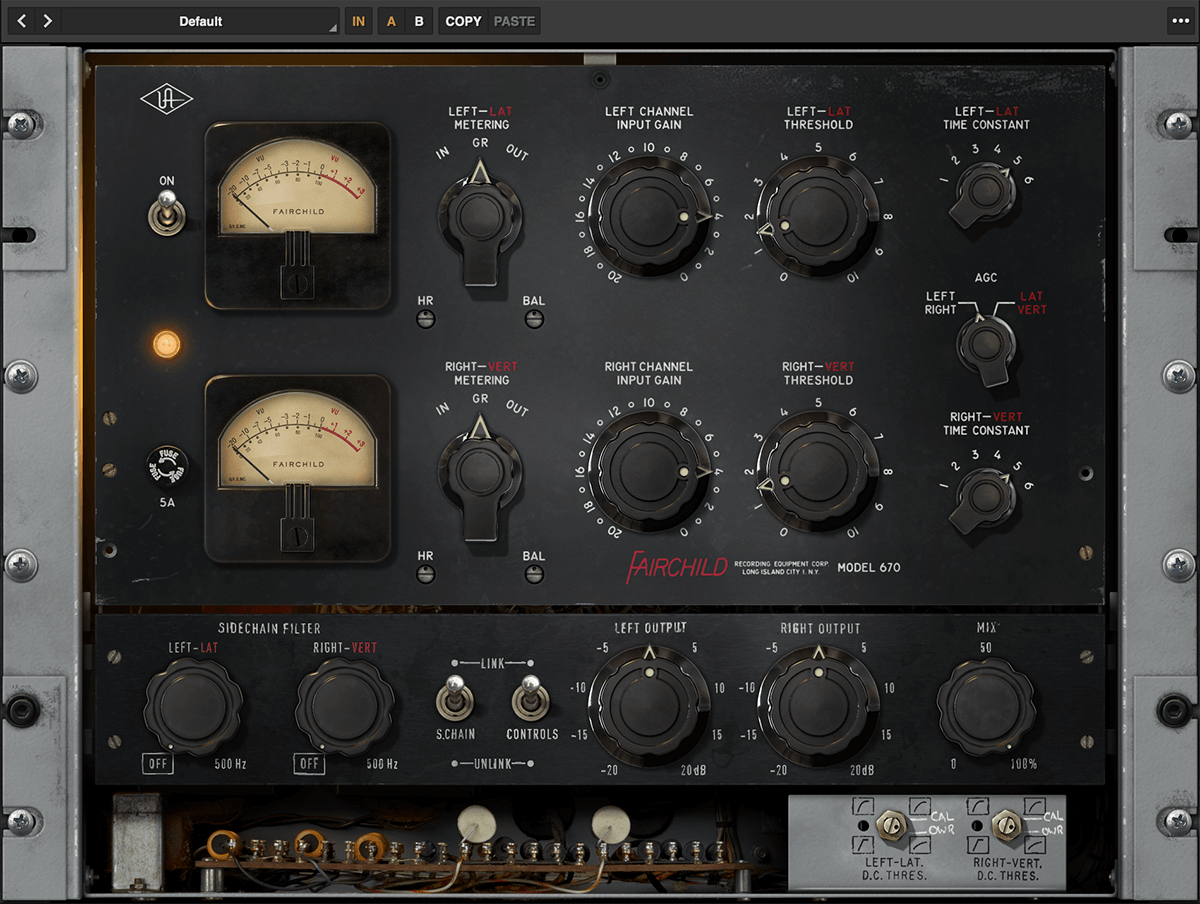Click 10 on Right-Vert Threshold scale
This screenshot has width=1200, height=904.
coord(853,531)
